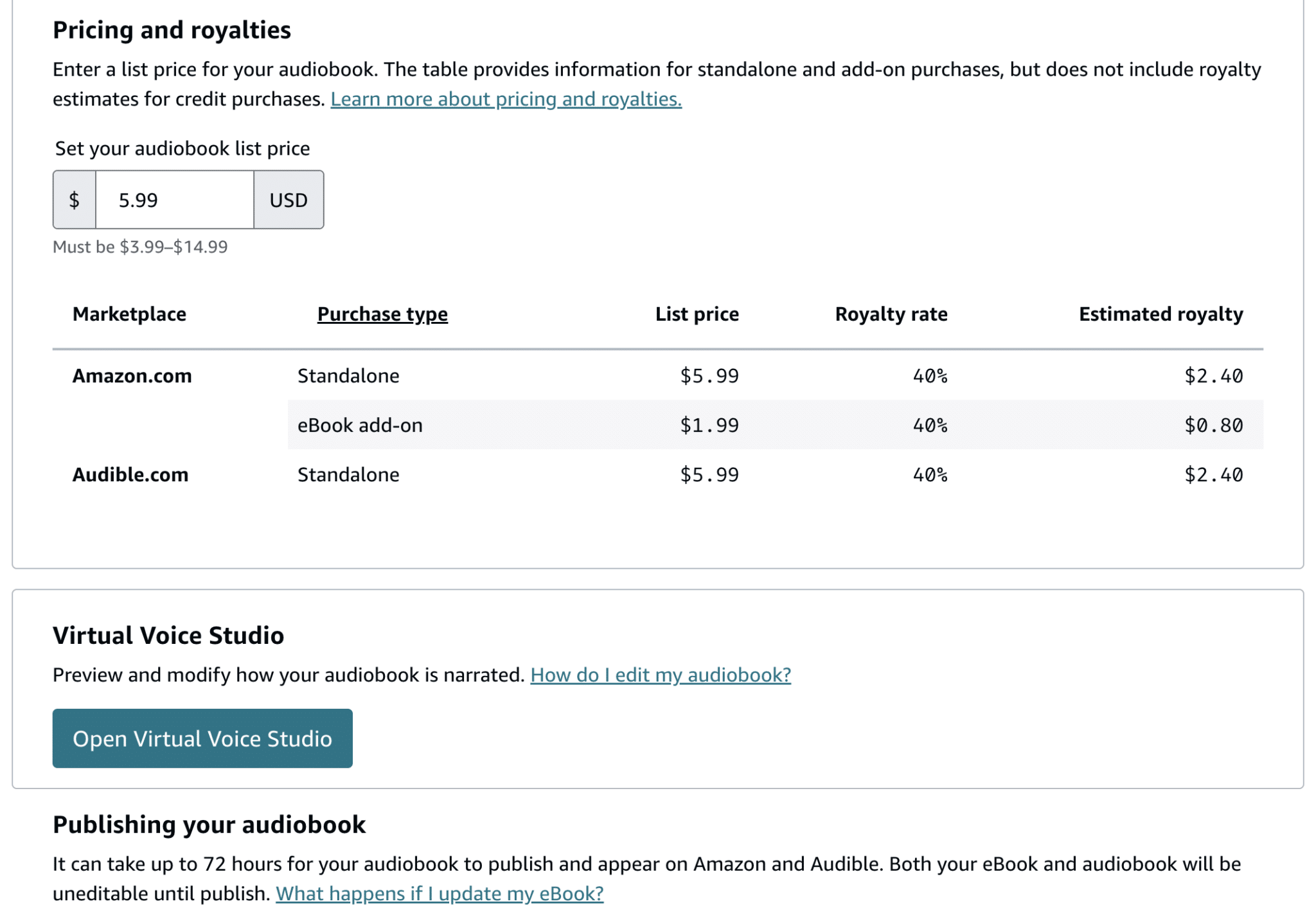
Task: Click the 'Must be $3.99–$14.99' hint text
Action: tap(140, 247)
